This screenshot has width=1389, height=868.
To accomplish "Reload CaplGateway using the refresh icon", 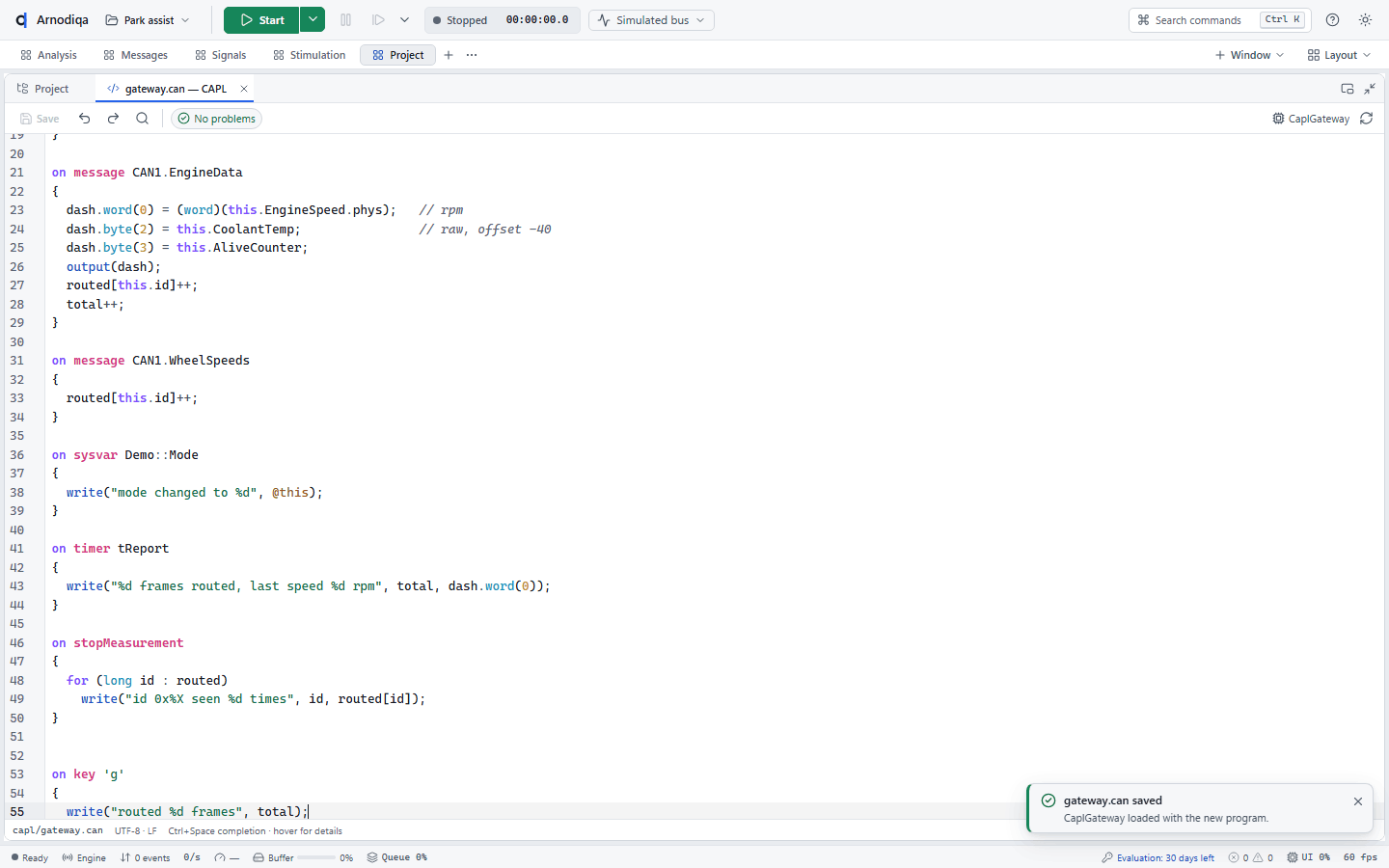I will click(1366, 119).
